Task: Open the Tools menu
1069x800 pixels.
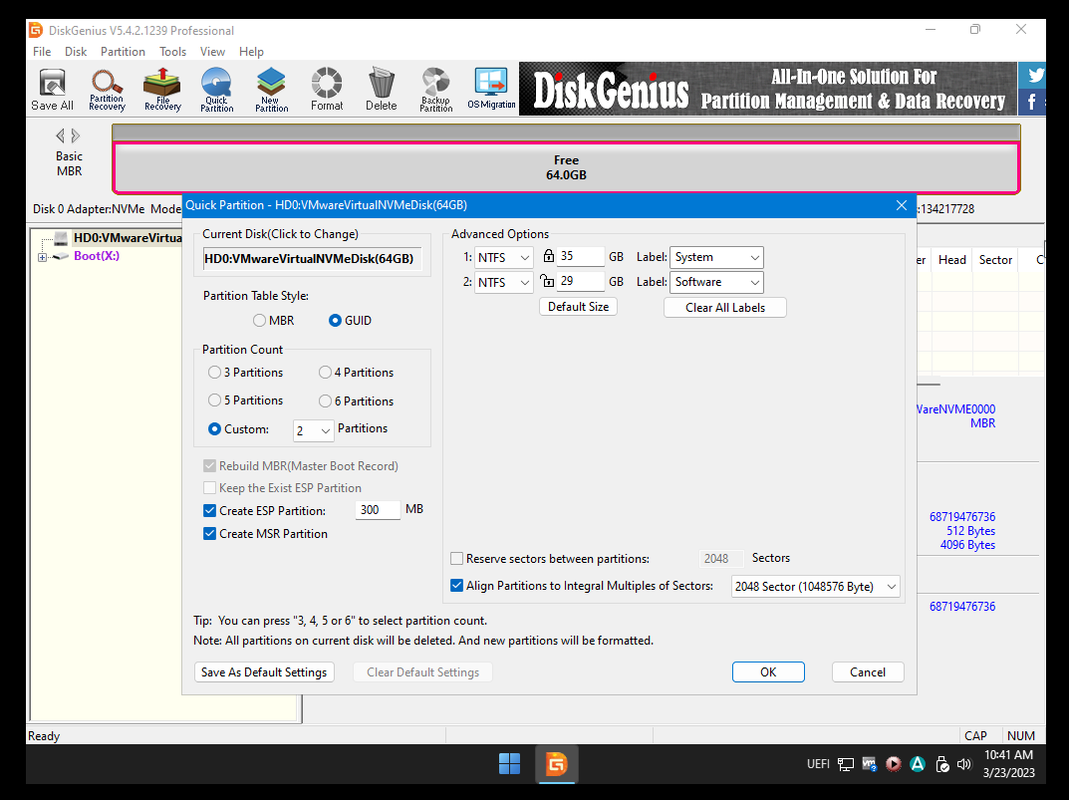Action: coord(172,52)
